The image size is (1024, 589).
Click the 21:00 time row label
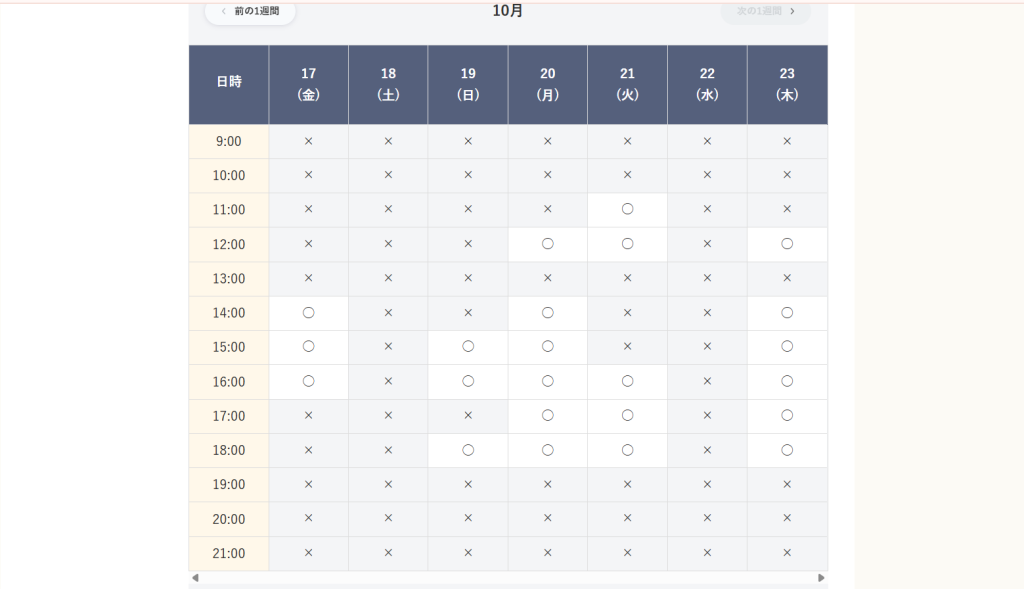[229, 553]
